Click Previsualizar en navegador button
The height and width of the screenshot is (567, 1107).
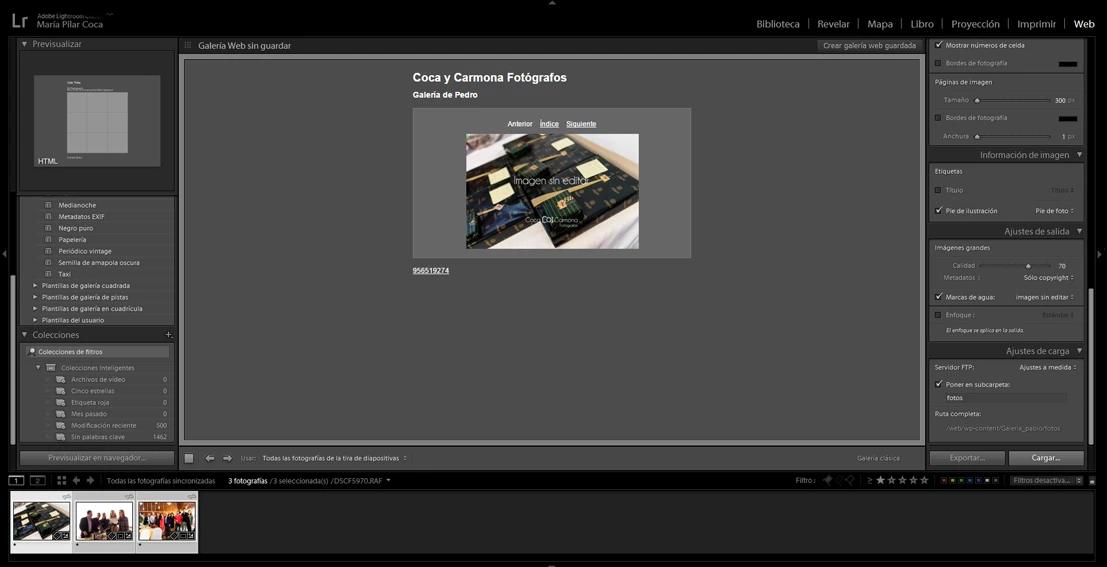pyautogui.click(x=97, y=458)
